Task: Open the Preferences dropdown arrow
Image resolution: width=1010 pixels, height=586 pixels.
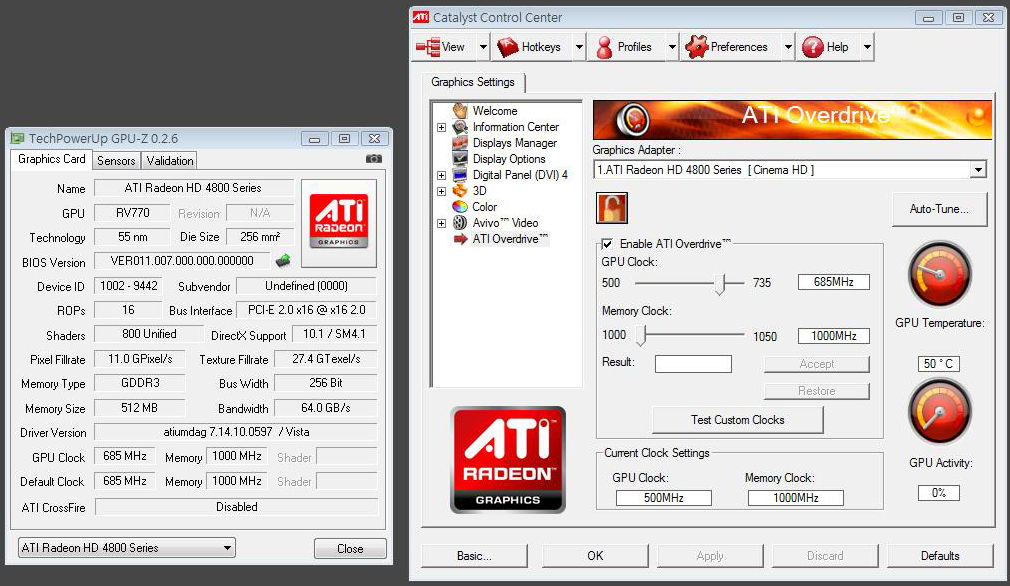Action: click(788, 47)
